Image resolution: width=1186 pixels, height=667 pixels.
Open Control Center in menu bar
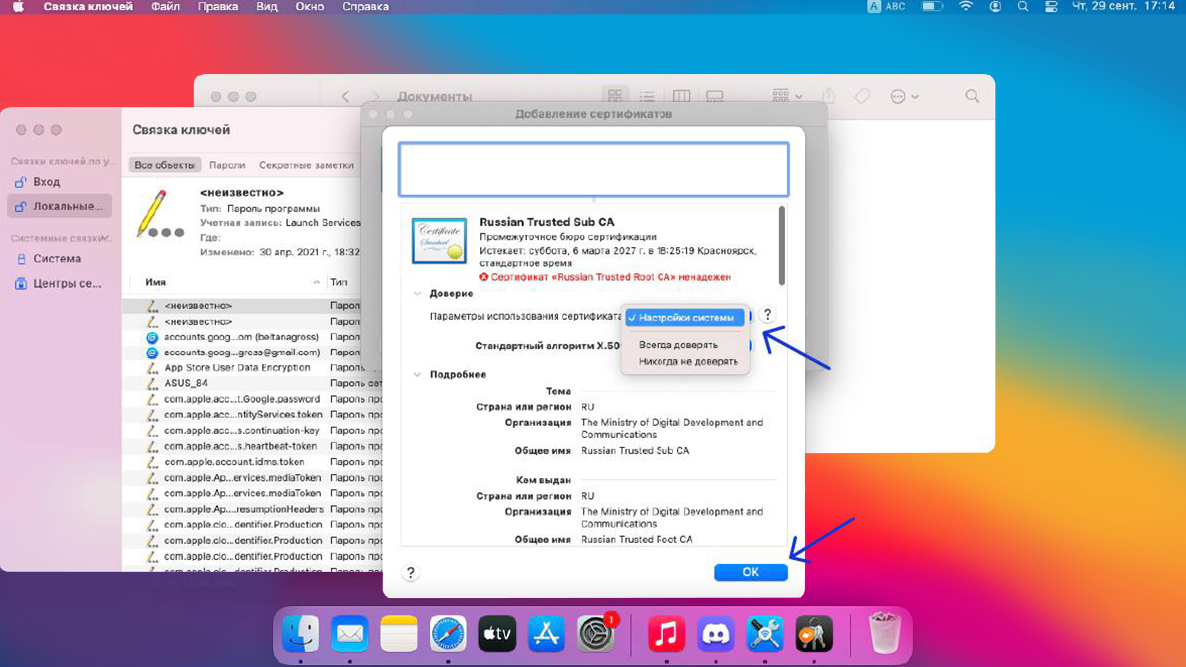pos(1051,6)
